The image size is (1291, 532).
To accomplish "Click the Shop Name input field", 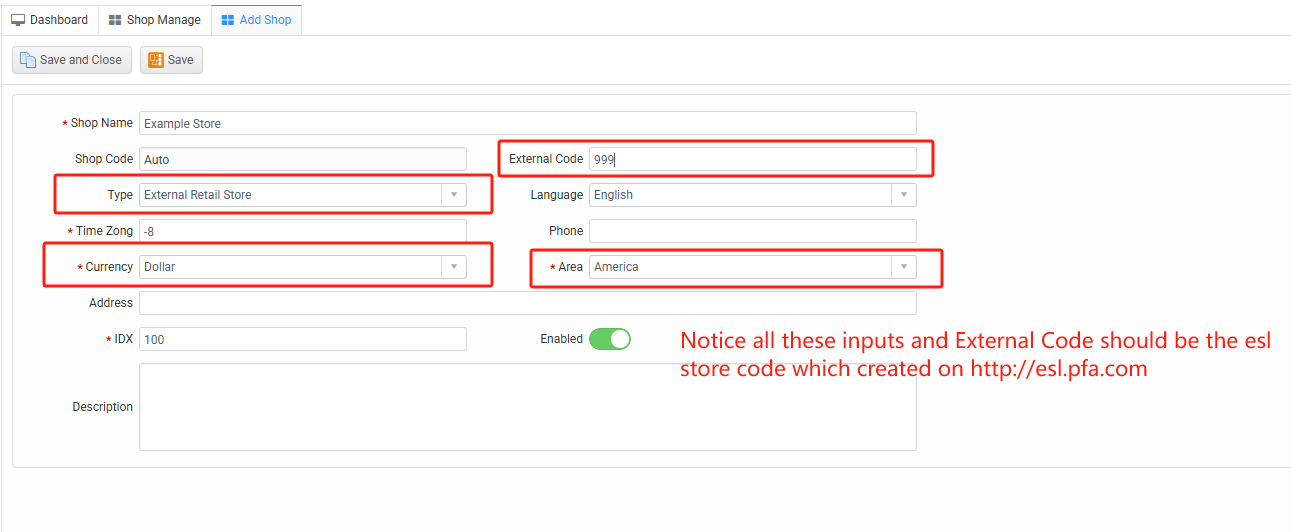I will pyautogui.click(x=527, y=123).
